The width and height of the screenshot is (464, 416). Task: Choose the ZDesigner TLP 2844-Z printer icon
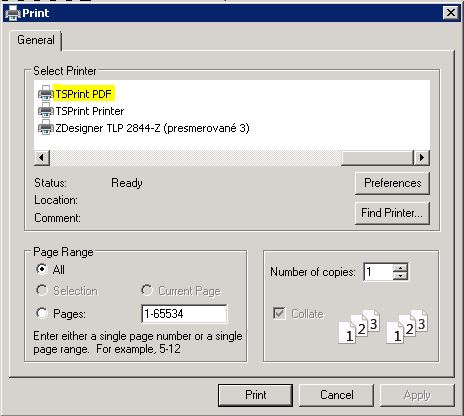tap(46, 127)
